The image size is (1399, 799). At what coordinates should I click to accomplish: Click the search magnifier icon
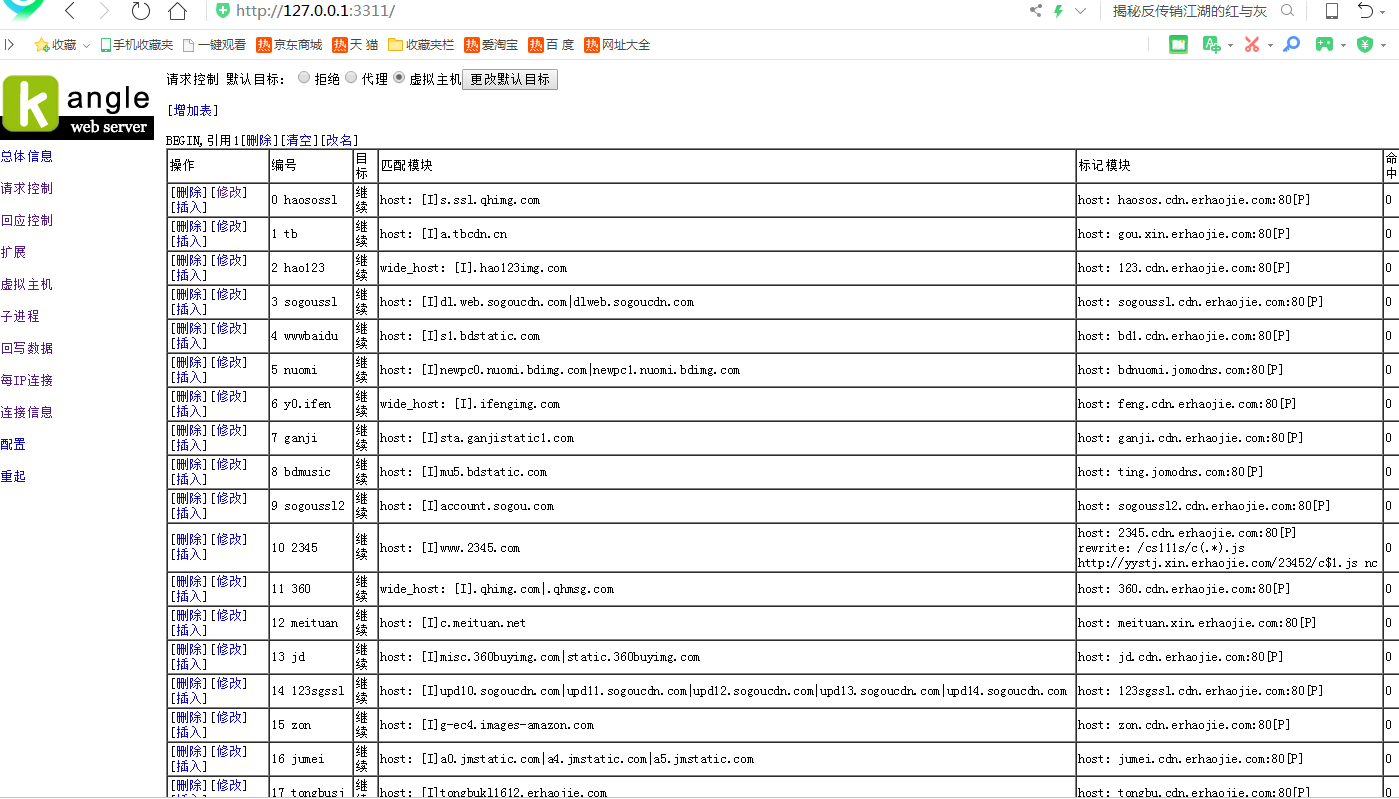click(1288, 11)
